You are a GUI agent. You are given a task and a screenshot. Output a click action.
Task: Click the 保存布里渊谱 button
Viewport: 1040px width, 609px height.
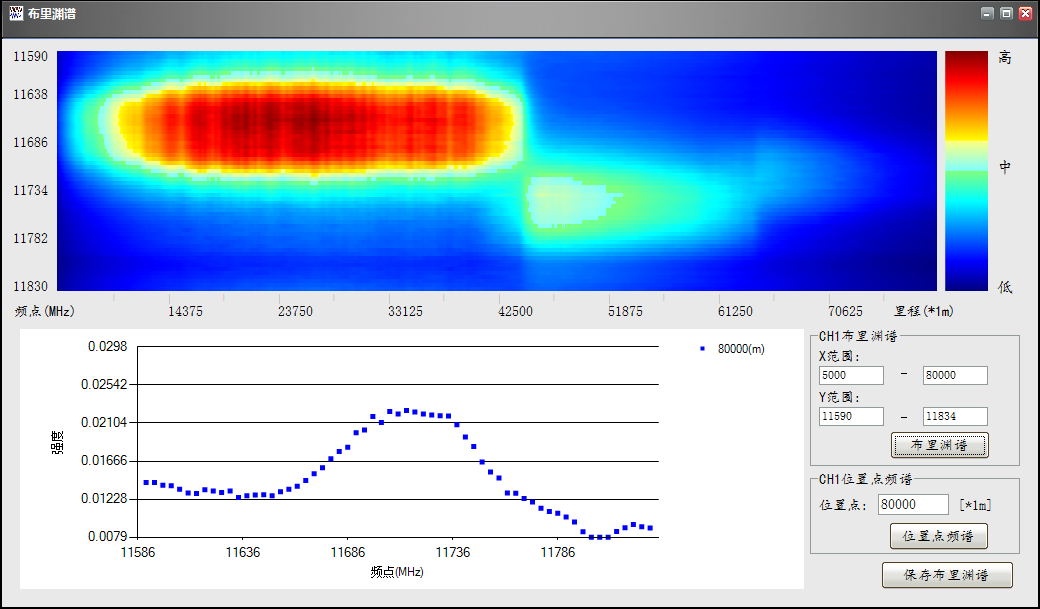[x=946, y=575]
